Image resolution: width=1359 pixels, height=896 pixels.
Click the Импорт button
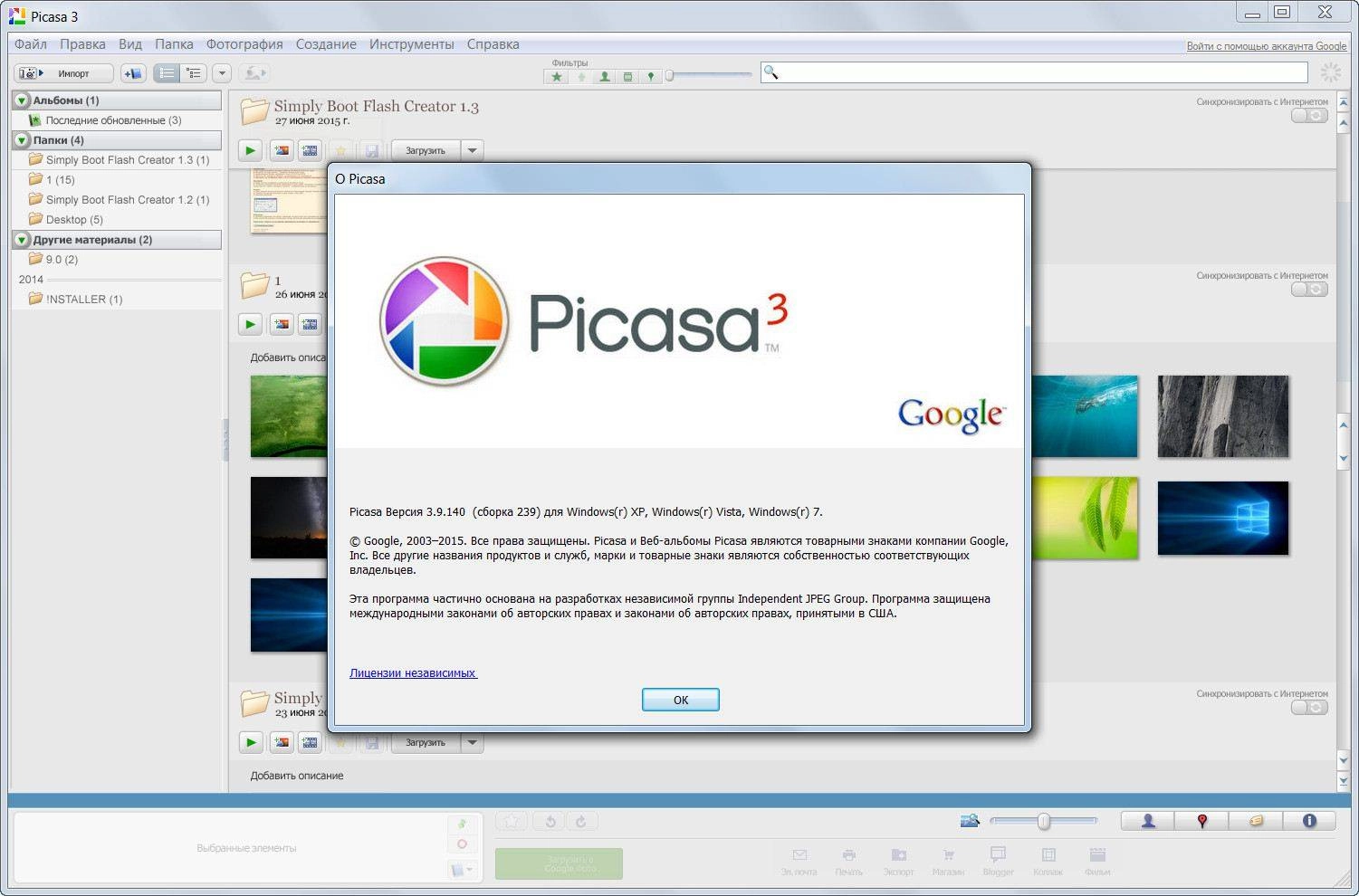(63, 73)
